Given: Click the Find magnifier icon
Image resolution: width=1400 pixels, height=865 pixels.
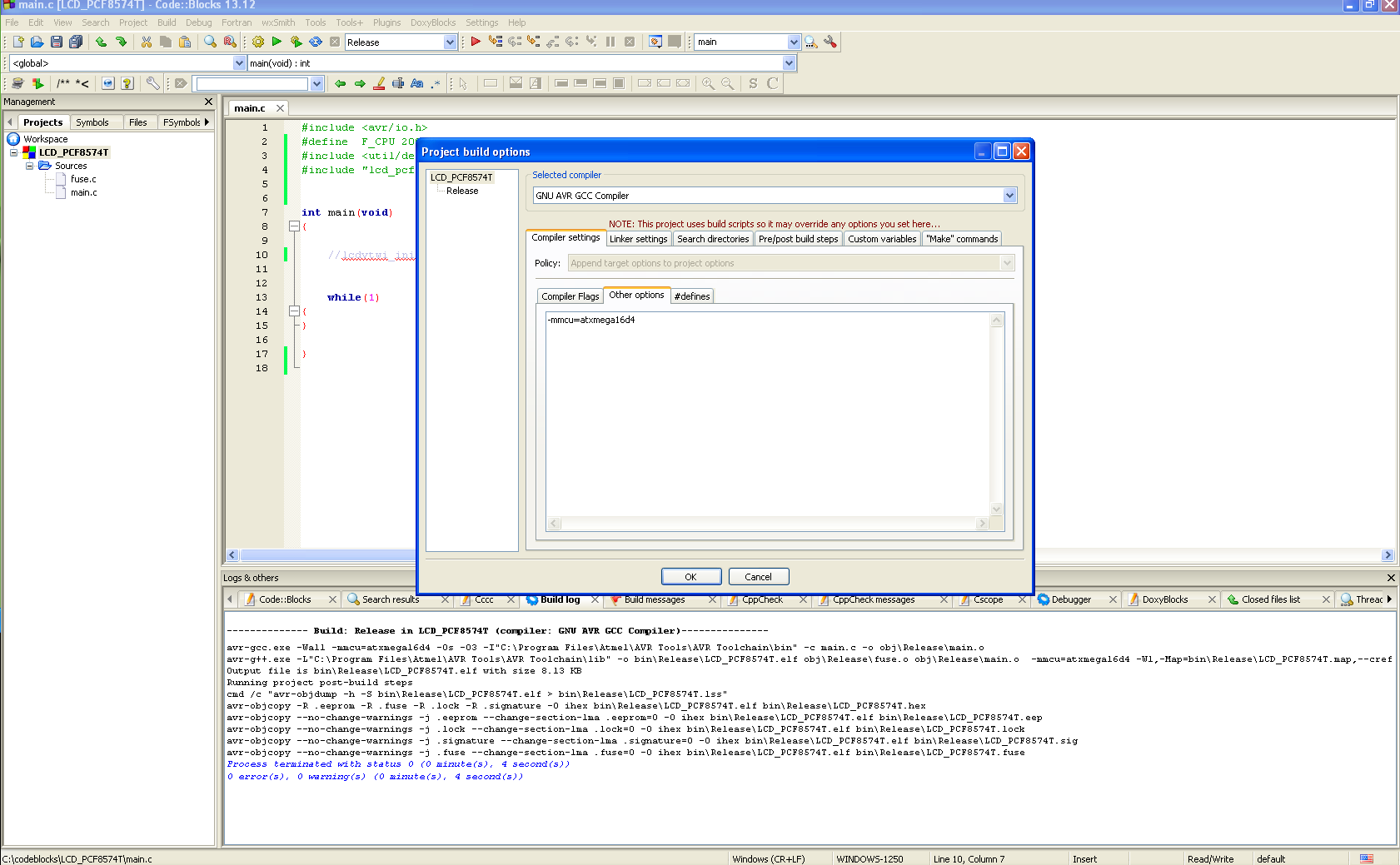Looking at the screenshot, I should coord(211,42).
